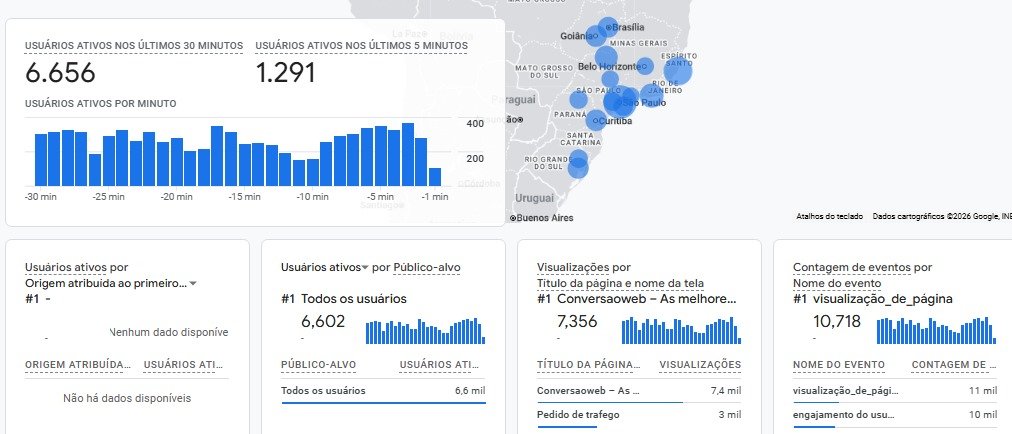The width and height of the screenshot is (1012, 434).
Task: Click the São Paulo map bubble
Action: point(620,101)
